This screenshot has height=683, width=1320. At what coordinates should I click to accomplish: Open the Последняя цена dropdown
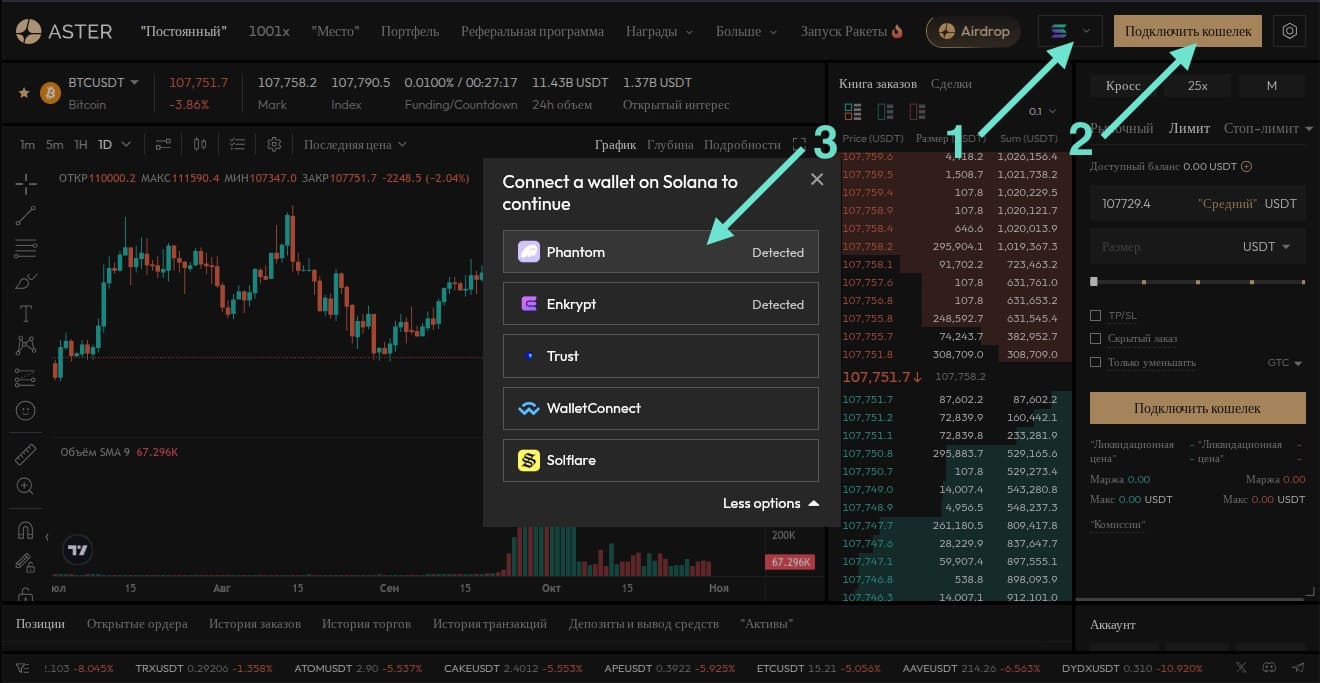coord(356,144)
